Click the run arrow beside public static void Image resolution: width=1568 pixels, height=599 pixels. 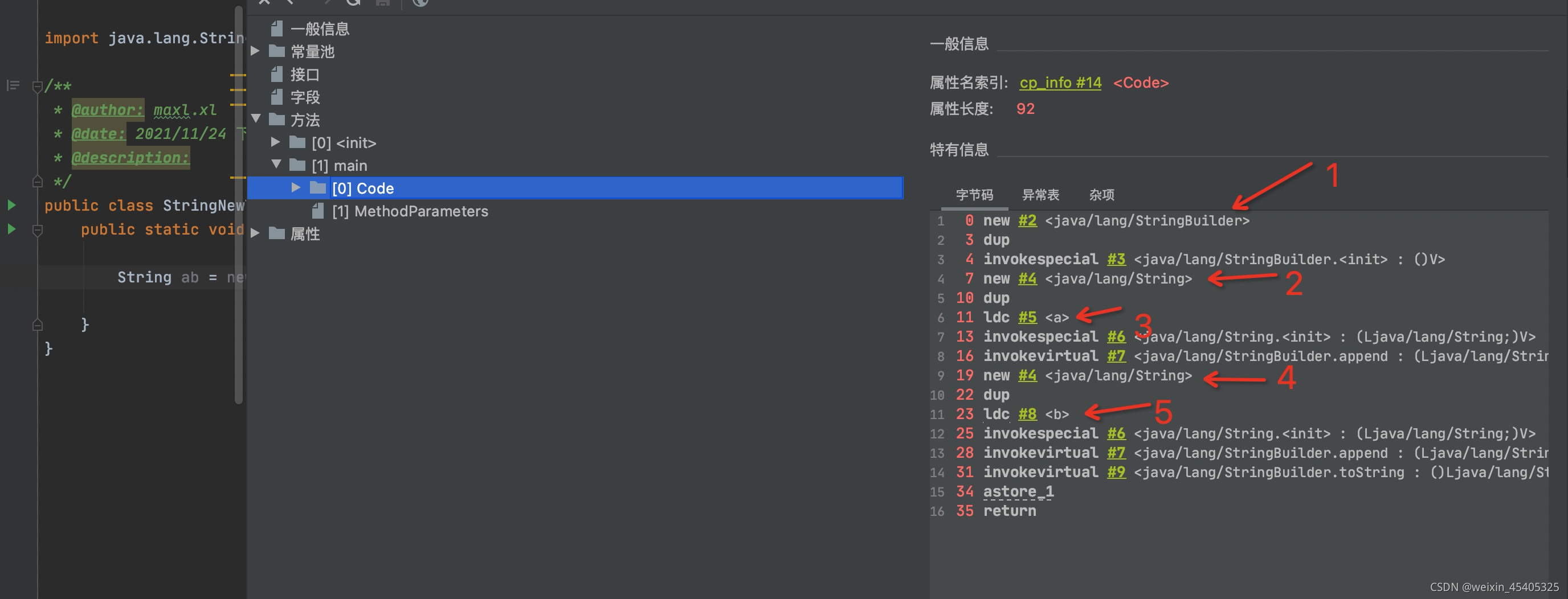click(x=11, y=229)
